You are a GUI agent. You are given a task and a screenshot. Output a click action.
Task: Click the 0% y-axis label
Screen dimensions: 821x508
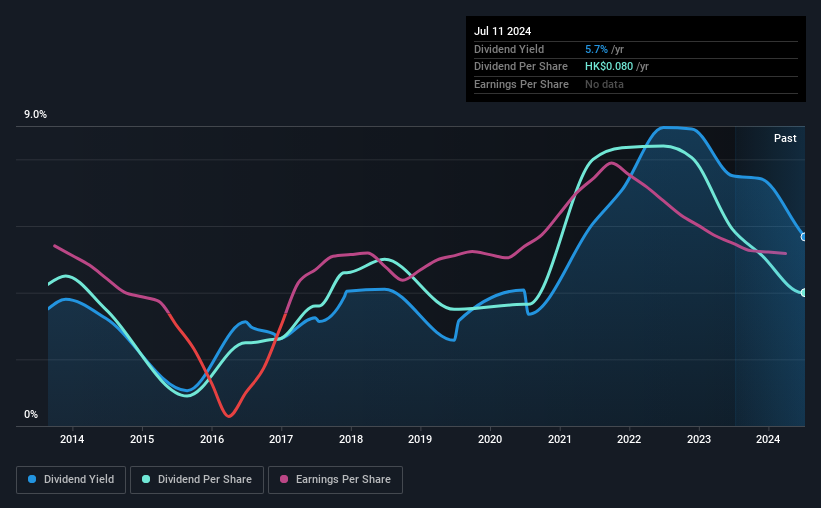(x=31, y=414)
